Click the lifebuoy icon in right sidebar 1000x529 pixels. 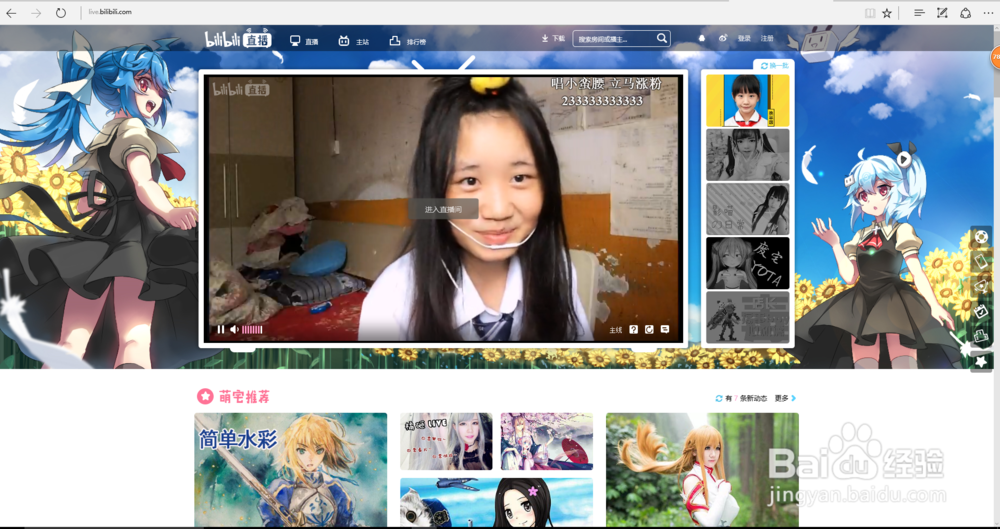(981, 237)
